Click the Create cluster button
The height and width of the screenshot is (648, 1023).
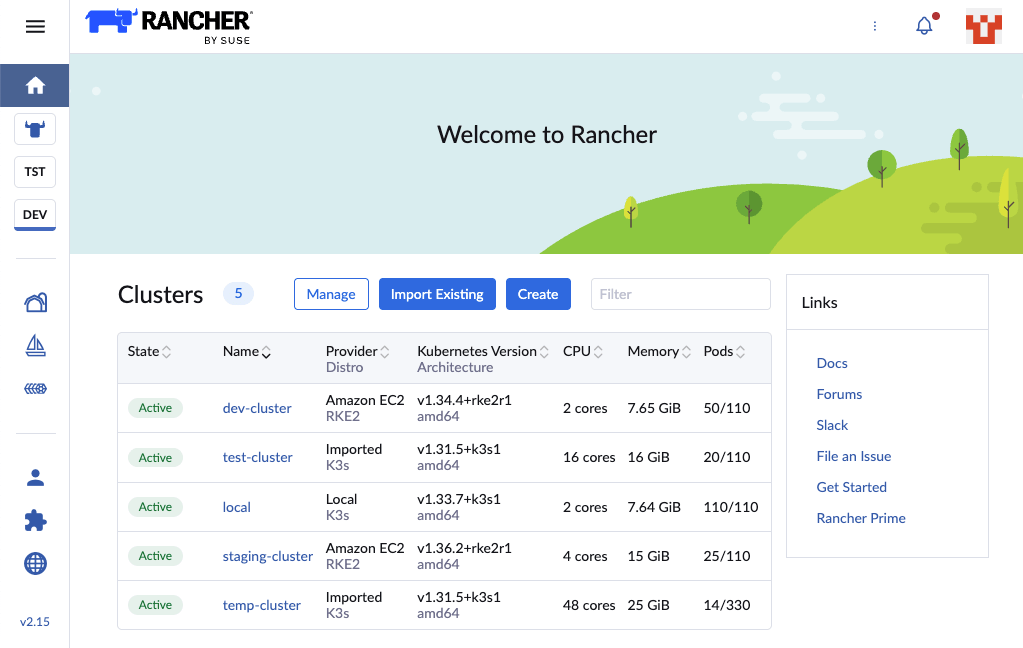(538, 294)
